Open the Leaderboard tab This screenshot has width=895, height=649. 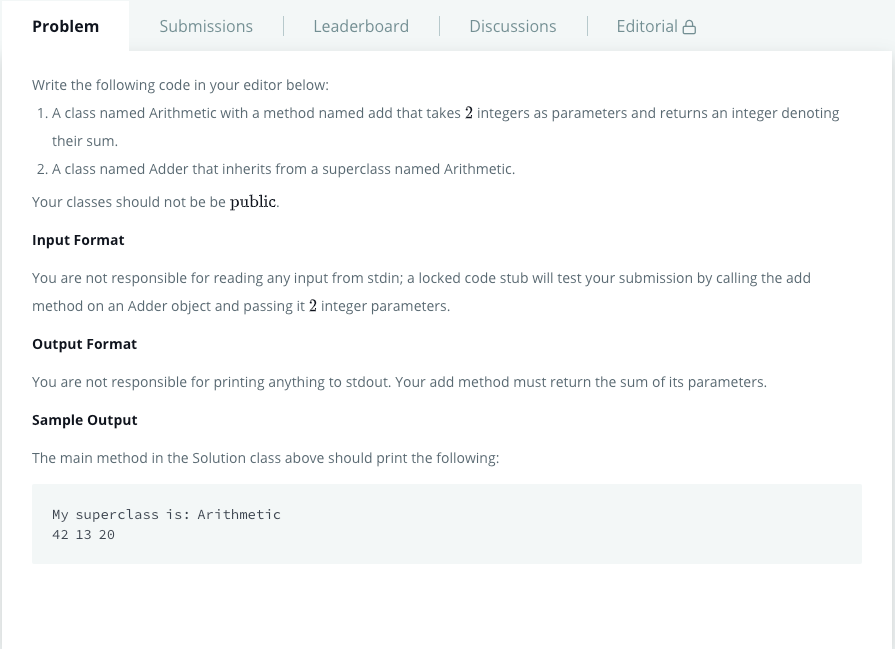(361, 26)
